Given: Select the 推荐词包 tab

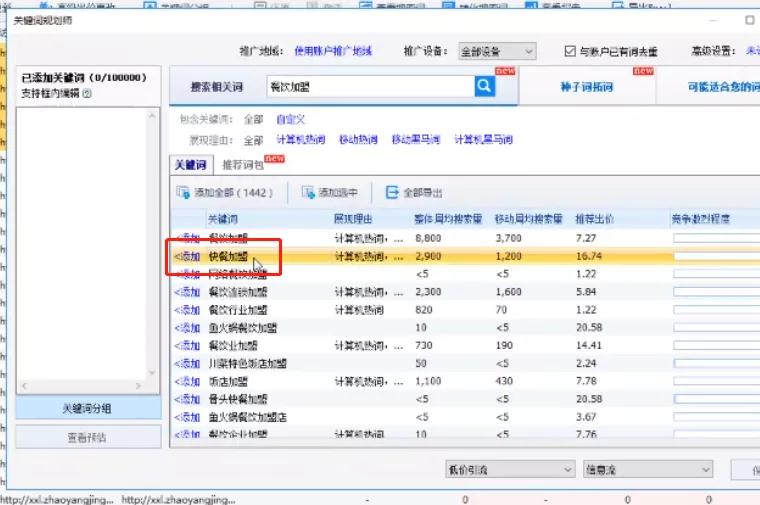Looking at the screenshot, I should click(x=243, y=165).
